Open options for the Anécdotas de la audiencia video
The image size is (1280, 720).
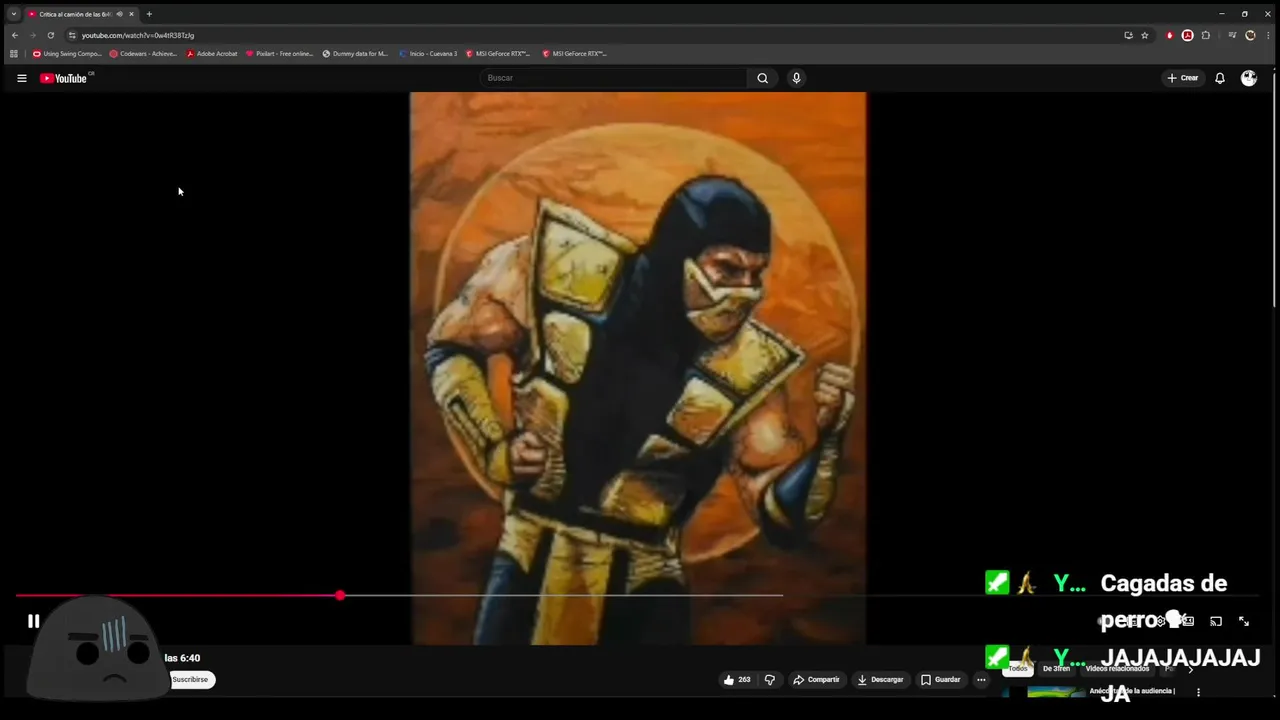pyautogui.click(x=1198, y=692)
